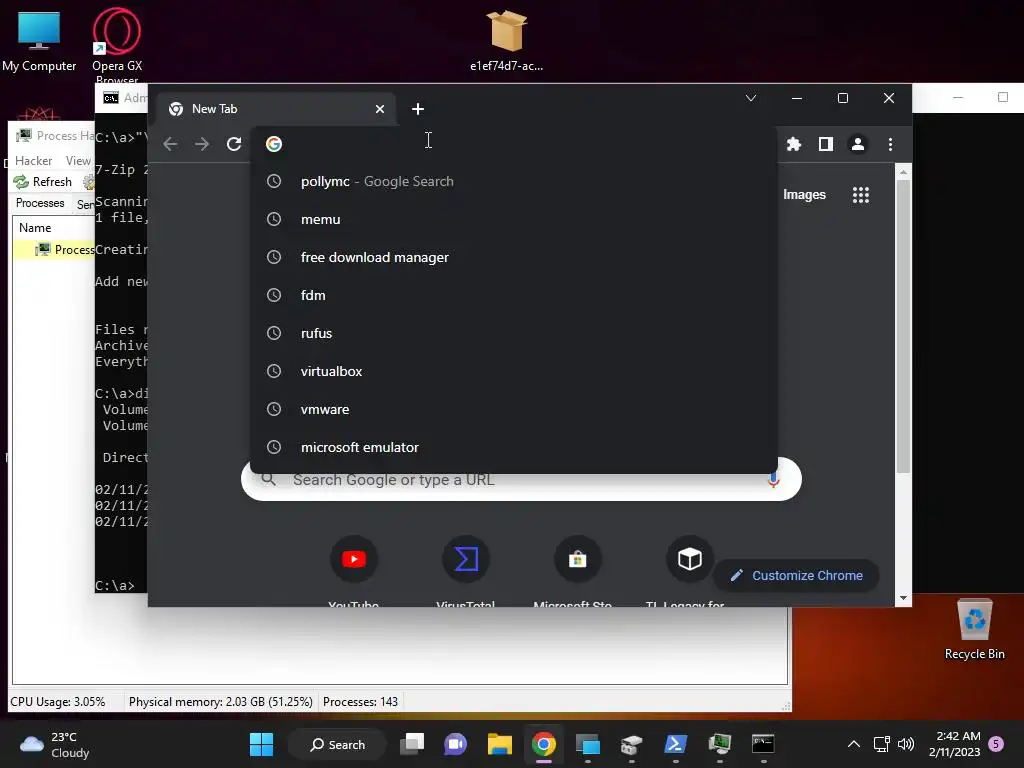Screen dimensions: 1024x768
Task: Open the VirusTotal shortcut tile
Action: click(466, 559)
